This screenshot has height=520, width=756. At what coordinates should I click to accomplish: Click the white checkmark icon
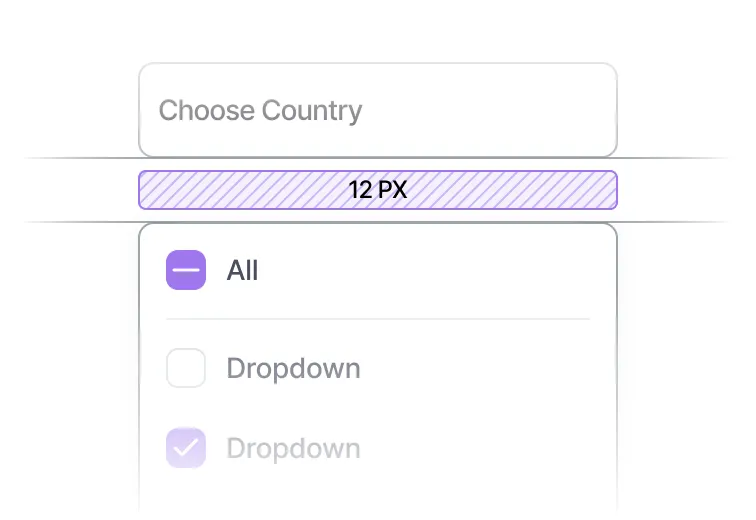[186, 448]
